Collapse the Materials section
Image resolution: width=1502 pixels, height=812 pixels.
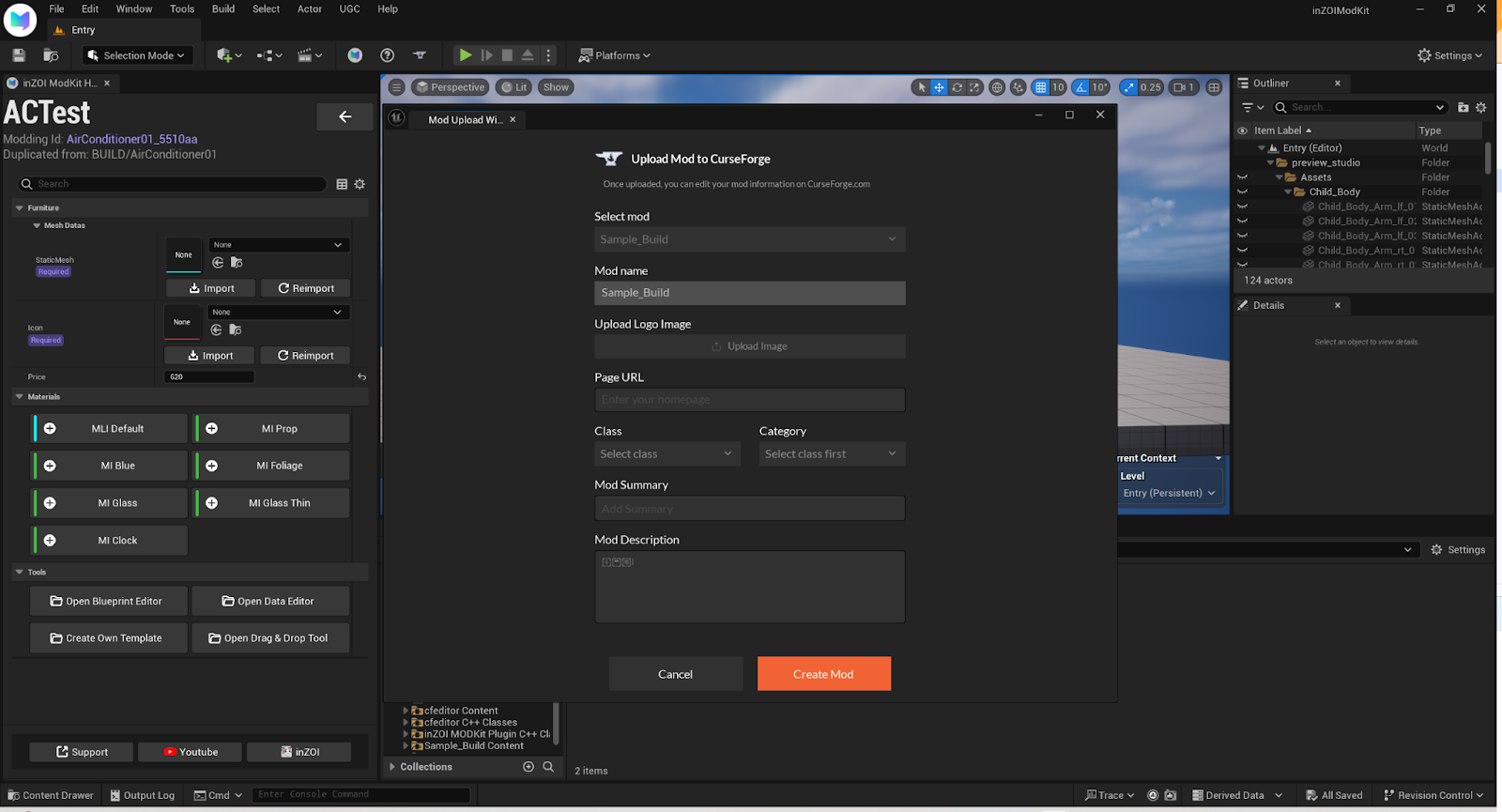(x=19, y=397)
